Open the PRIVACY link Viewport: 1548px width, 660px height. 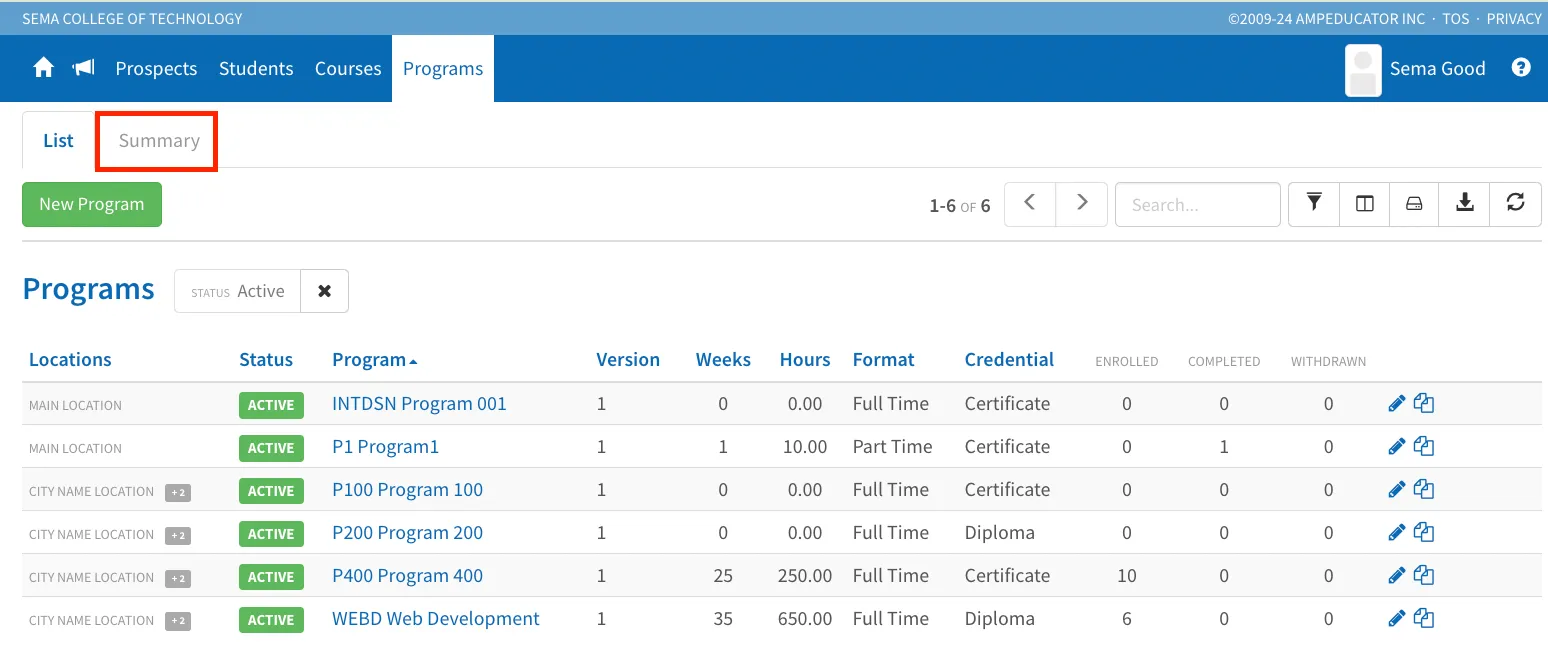coord(1514,18)
